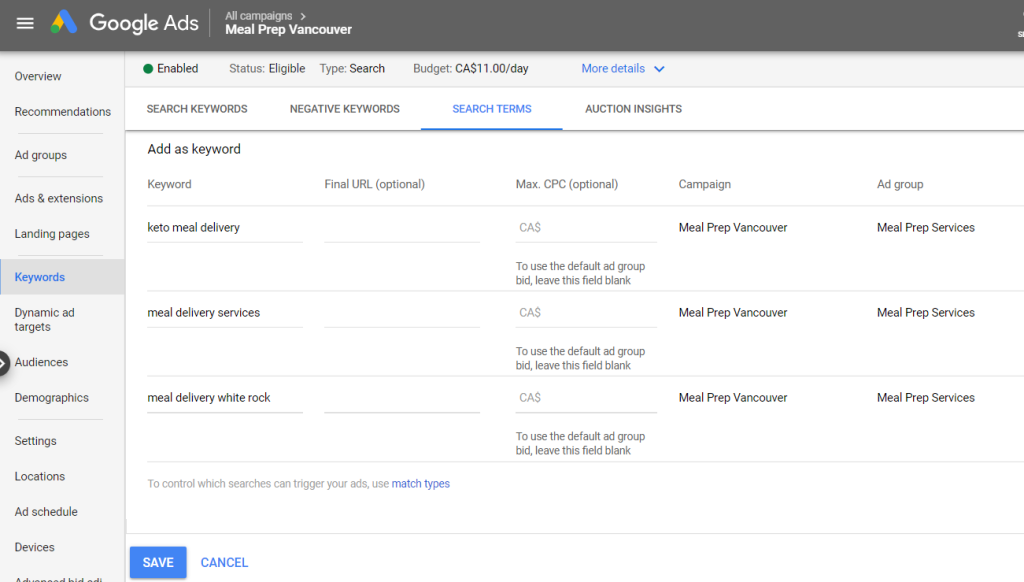The width and height of the screenshot is (1024, 582).
Task: Click the Save button
Action: click(158, 562)
